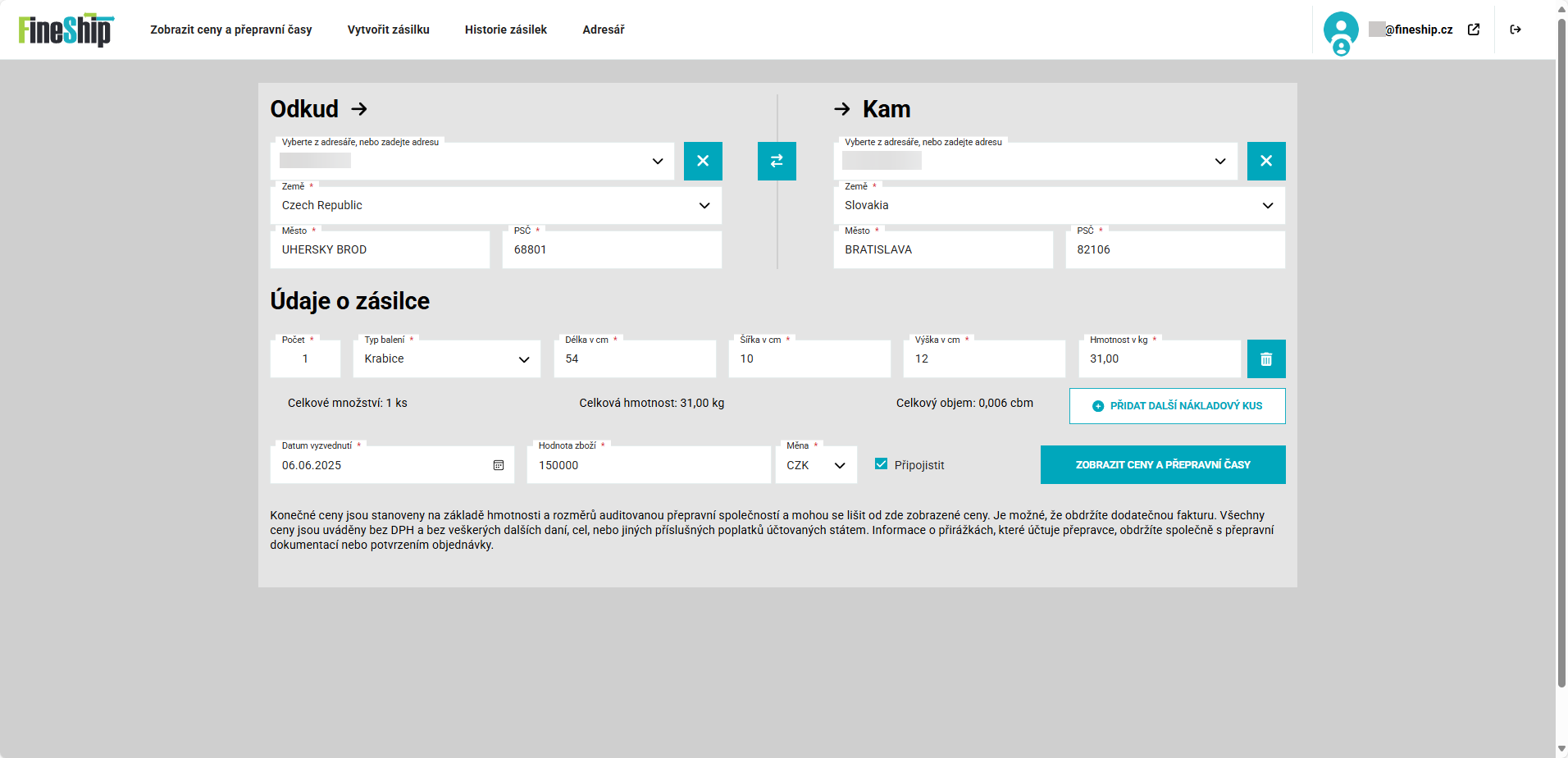Image resolution: width=1568 pixels, height=758 pixels.
Task: Clear the Kam address with X button
Action: 1266,161
